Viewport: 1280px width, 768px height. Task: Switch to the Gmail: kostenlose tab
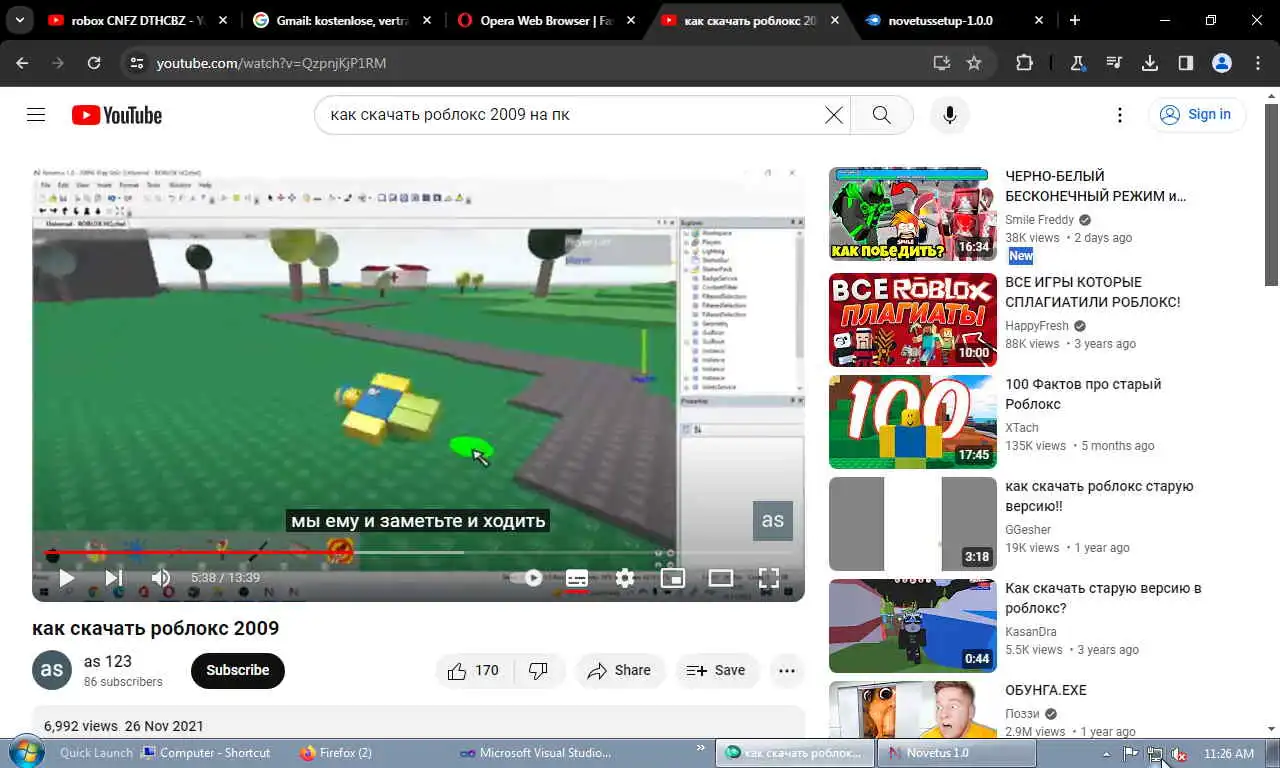point(342,20)
